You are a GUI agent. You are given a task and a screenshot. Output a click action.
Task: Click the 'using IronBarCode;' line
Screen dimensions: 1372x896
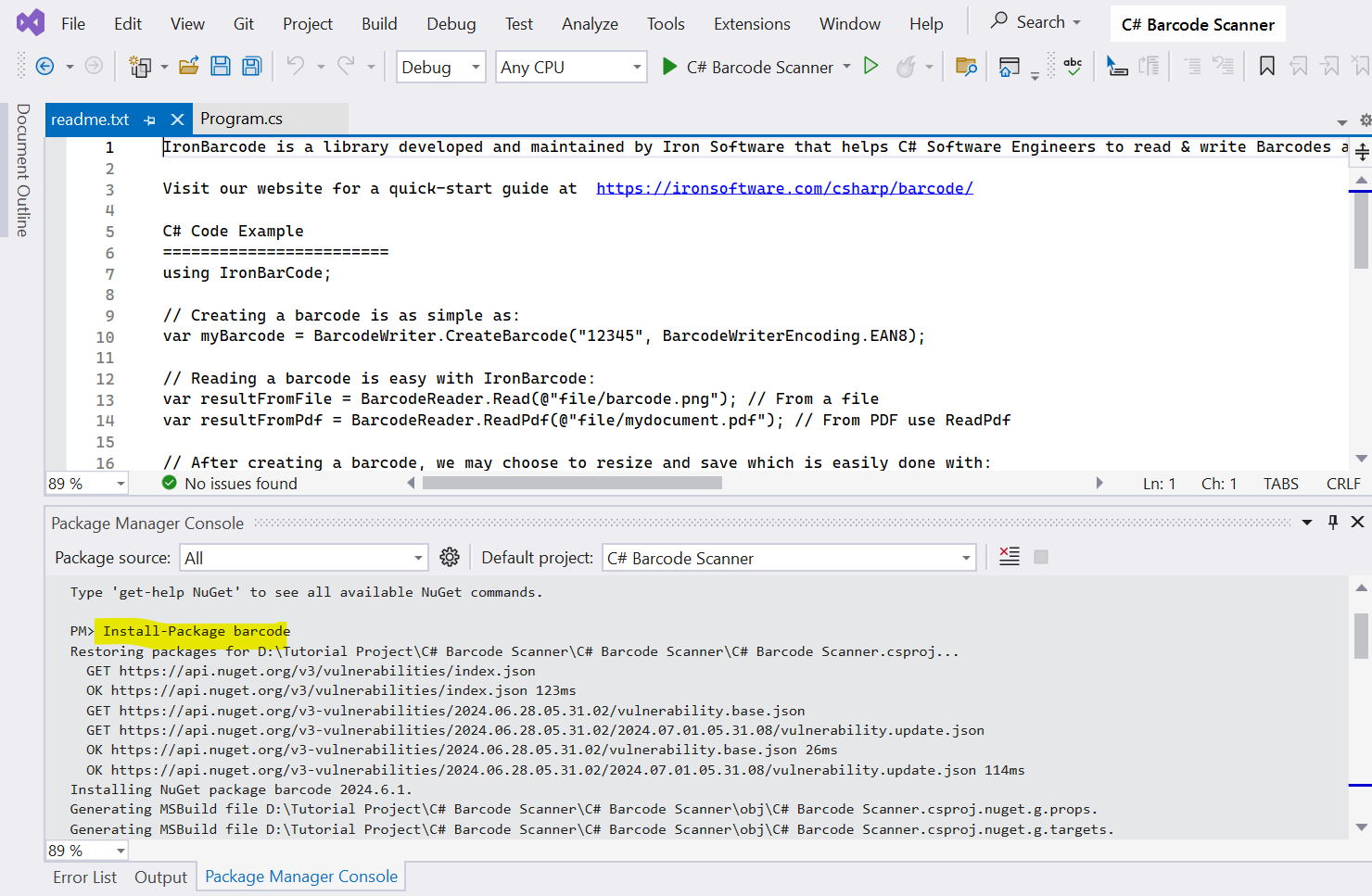(247, 272)
